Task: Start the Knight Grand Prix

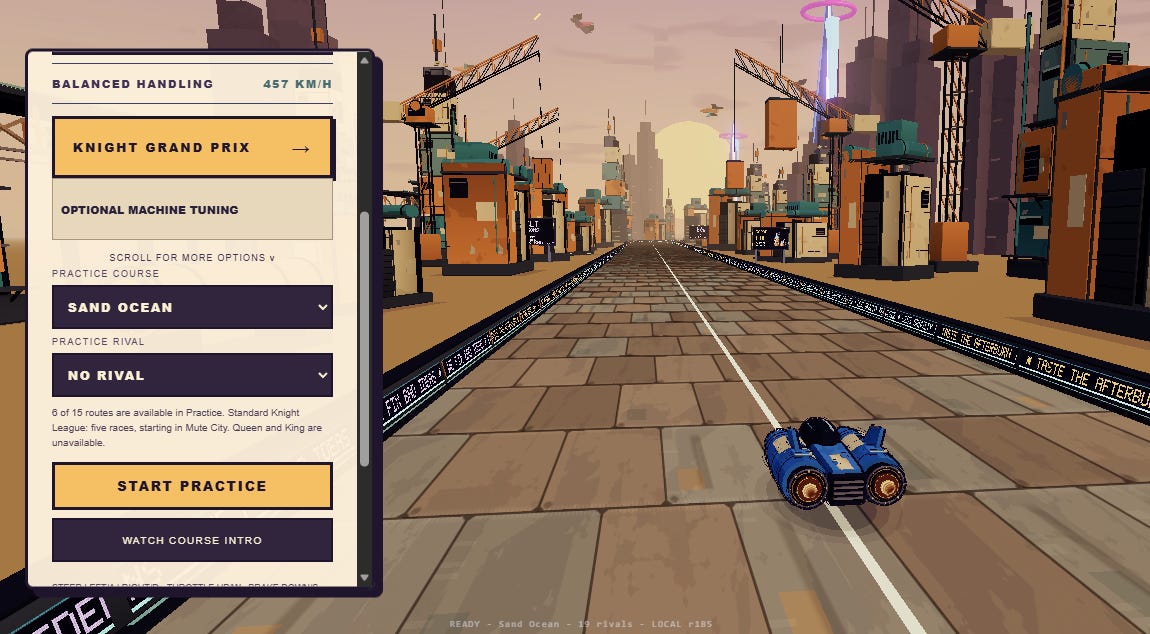Action: pyautogui.click(x=192, y=147)
